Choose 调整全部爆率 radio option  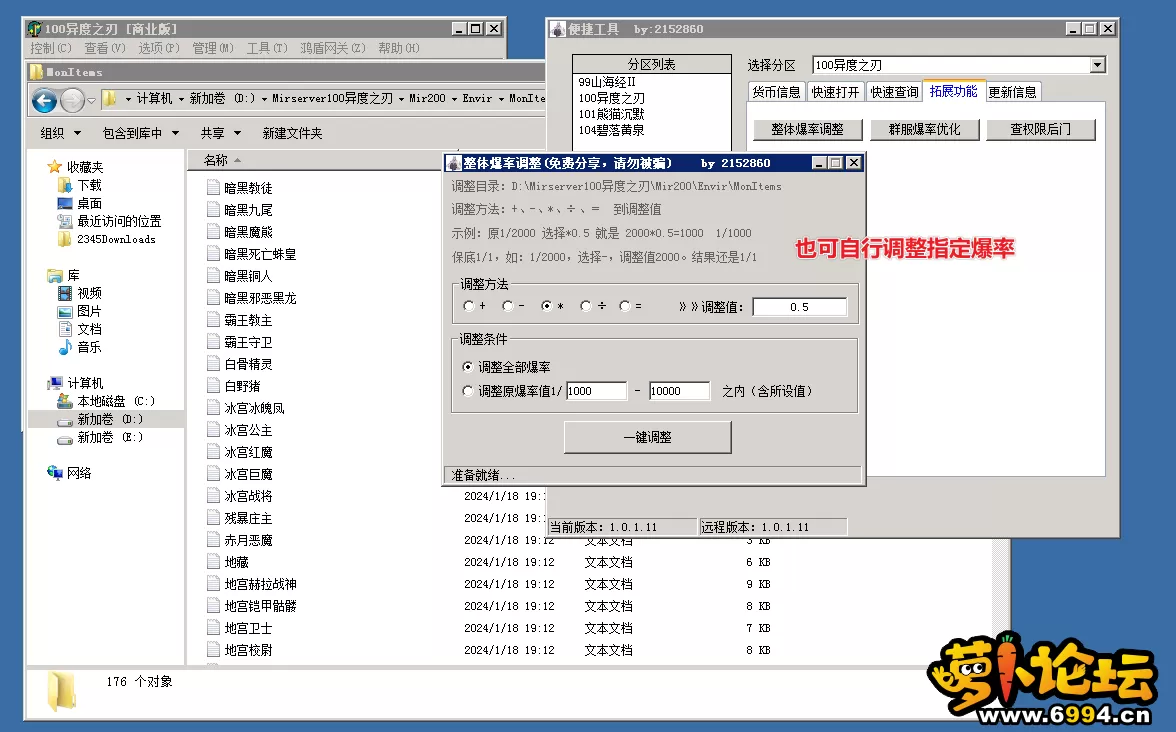(x=468, y=367)
